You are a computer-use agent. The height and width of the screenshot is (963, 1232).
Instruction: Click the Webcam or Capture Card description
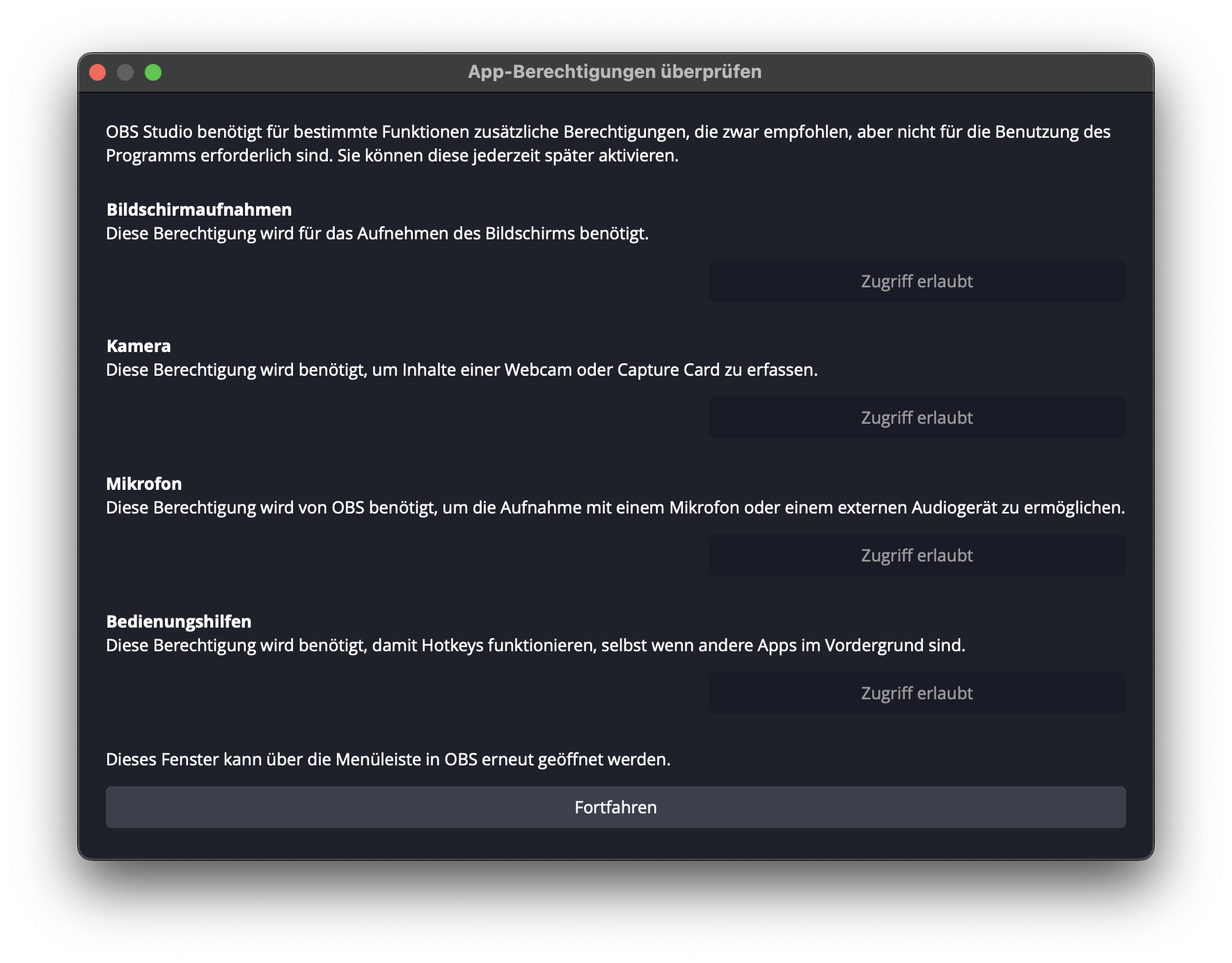click(461, 370)
